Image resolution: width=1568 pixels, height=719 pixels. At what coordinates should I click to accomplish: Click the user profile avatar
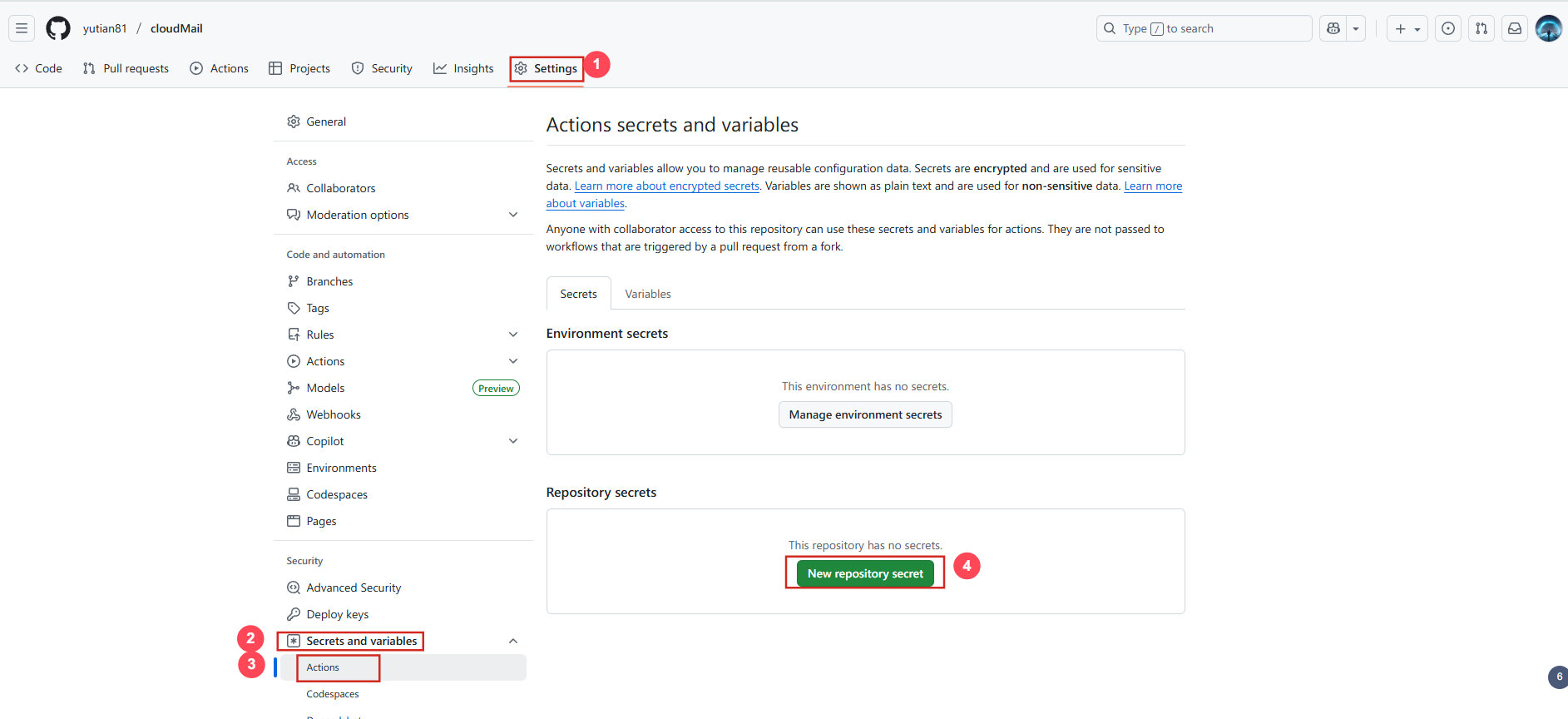pos(1548,28)
